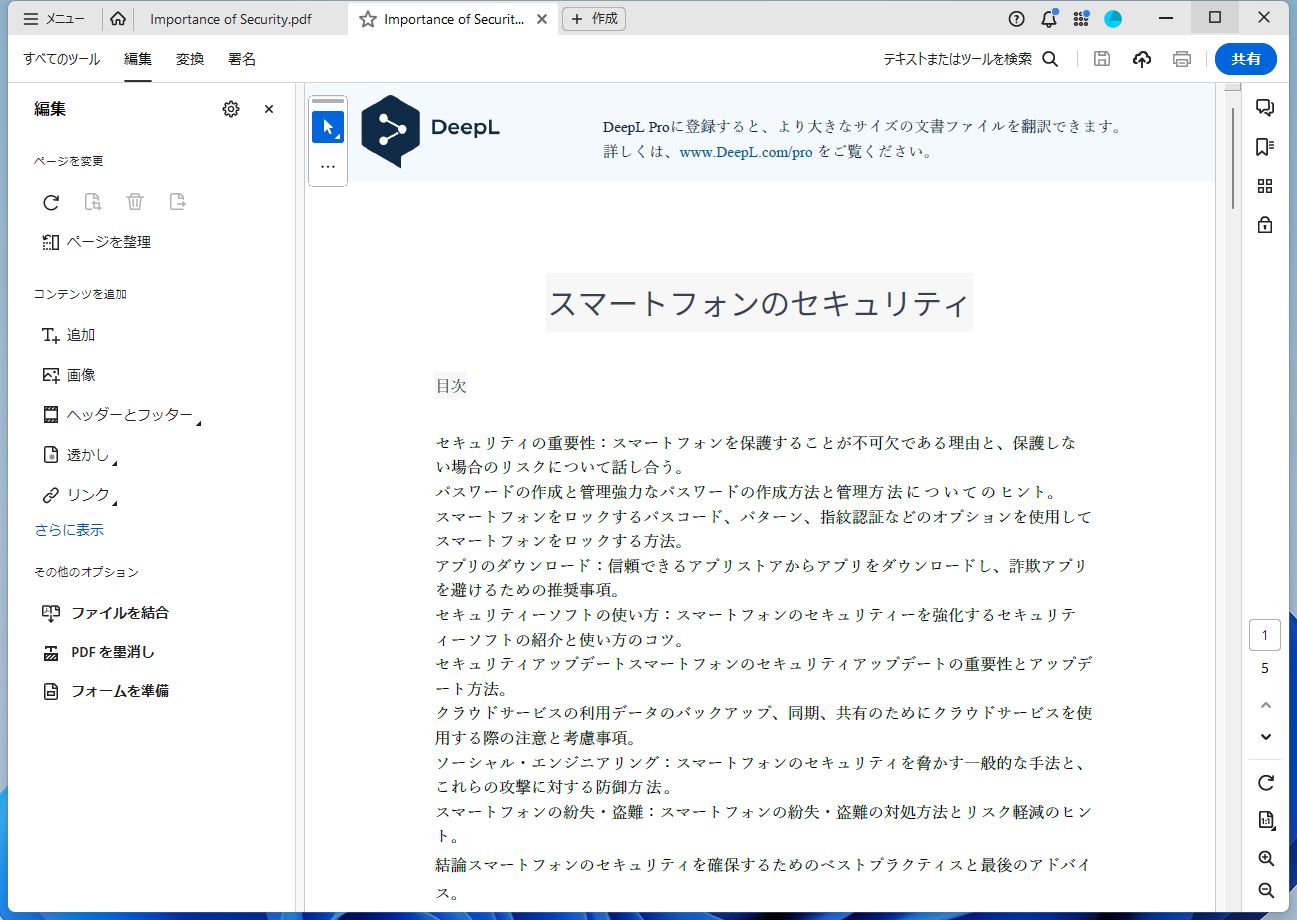Share the document via 共有 button
The height and width of the screenshot is (920, 1297).
tap(1245, 58)
